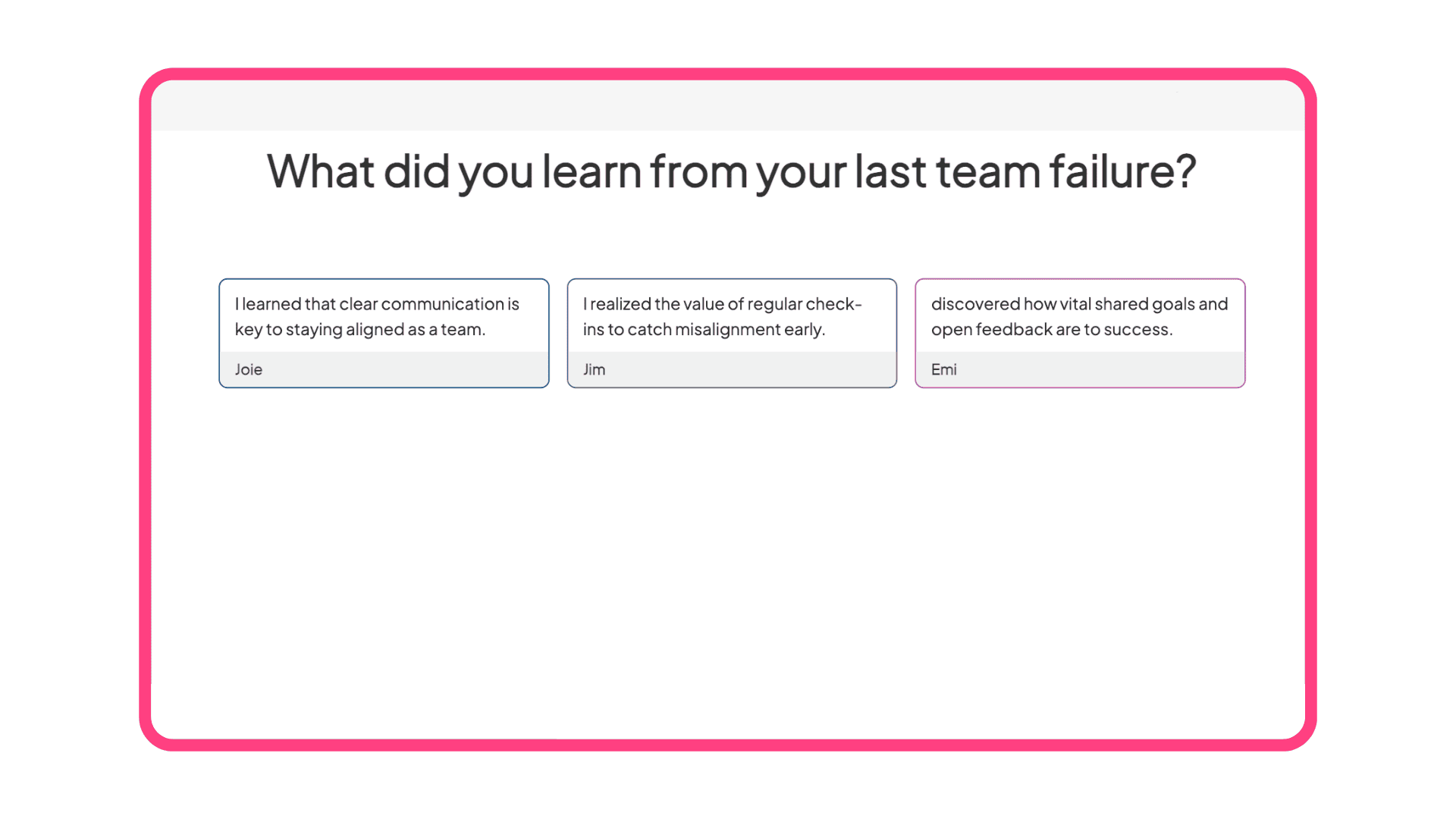The width and height of the screenshot is (1456, 819).
Task: Click Joie's card footer area
Action: (x=384, y=370)
